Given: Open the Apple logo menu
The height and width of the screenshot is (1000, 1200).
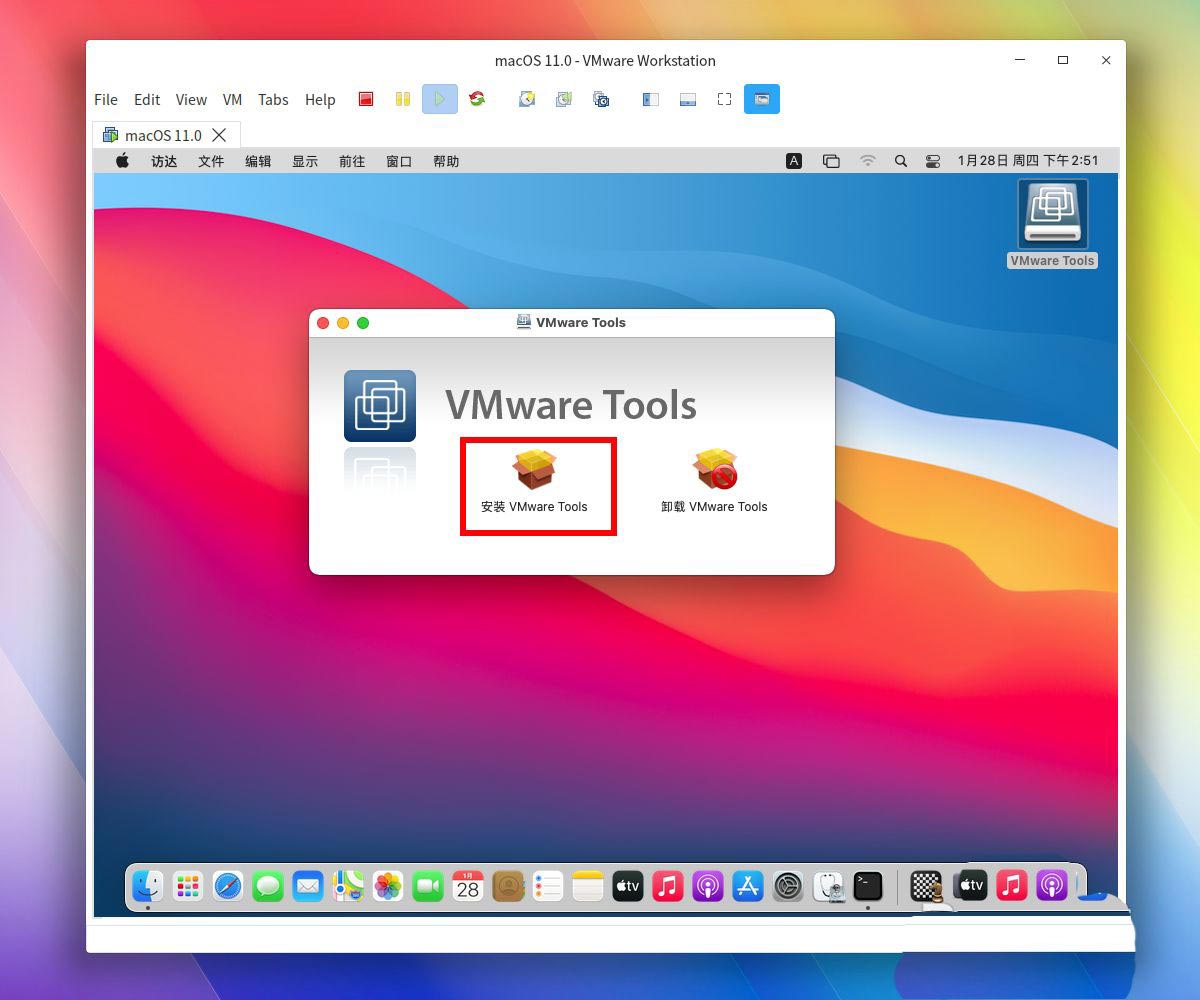Looking at the screenshot, I should 122,161.
